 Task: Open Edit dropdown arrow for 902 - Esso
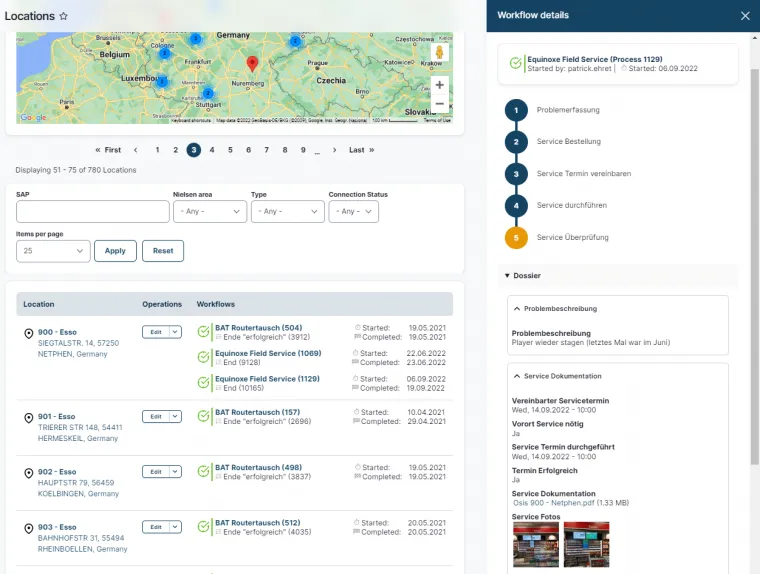pos(175,472)
